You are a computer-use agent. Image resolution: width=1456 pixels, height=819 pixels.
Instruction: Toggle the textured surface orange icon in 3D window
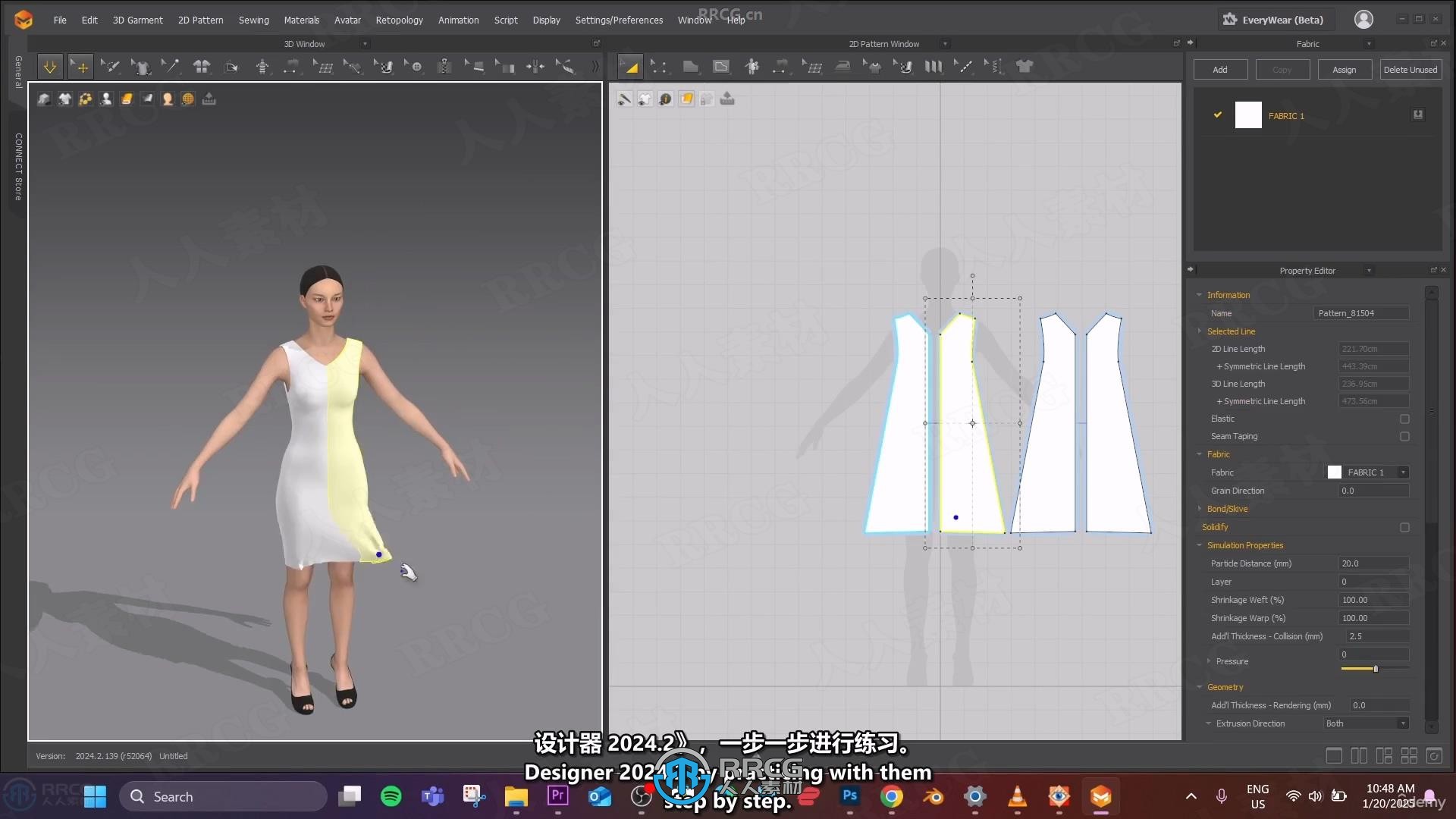[127, 99]
